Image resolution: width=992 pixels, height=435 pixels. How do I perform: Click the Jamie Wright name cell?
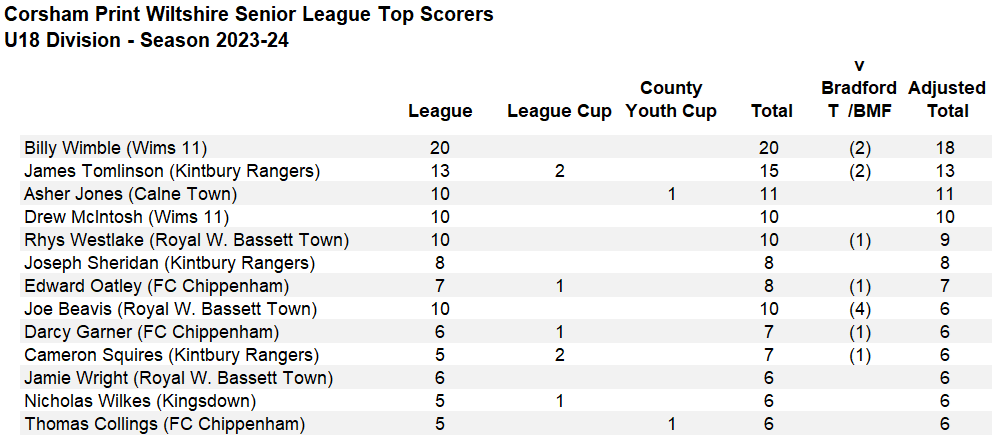[178, 378]
